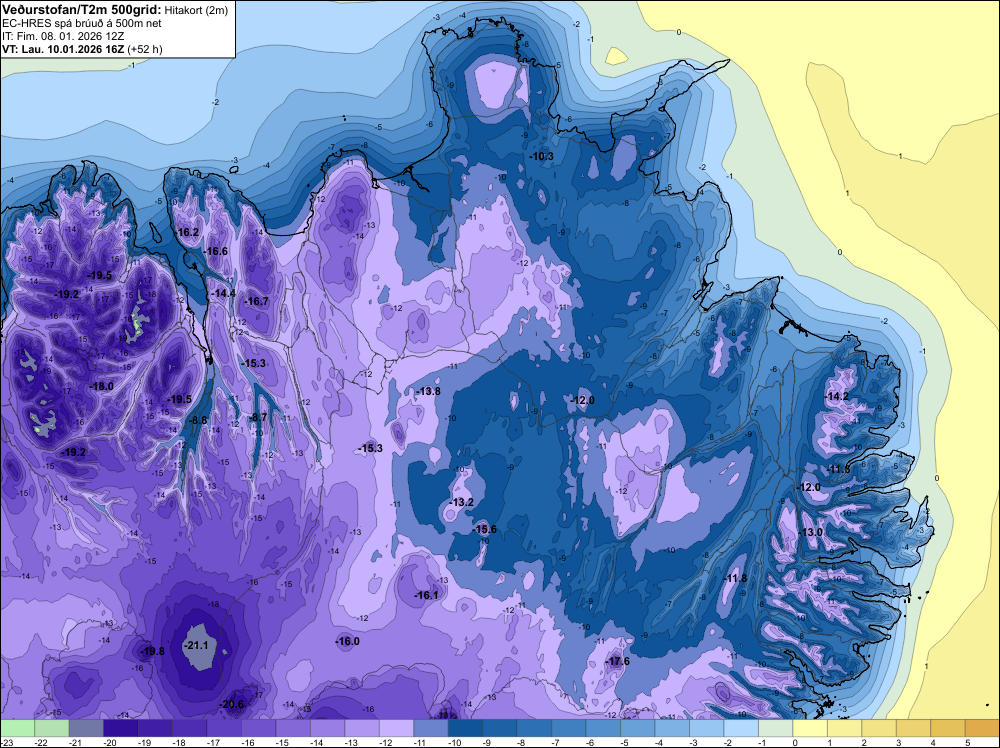Click the -16.1 temperature value
This screenshot has height=748, width=1000.
[x=427, y=595]
